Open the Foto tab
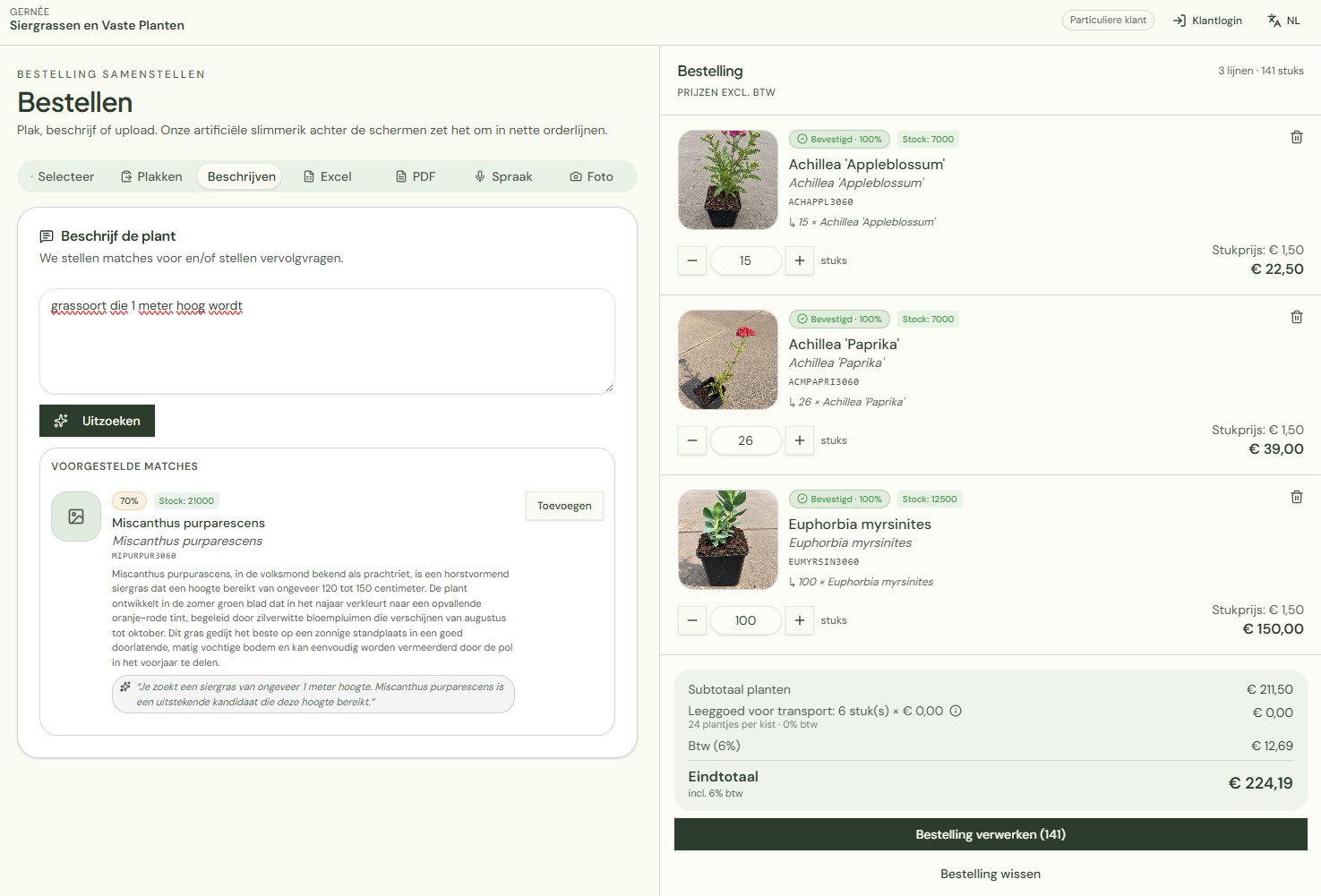This screenshot has width=1321, height=896. coord(591,176)
